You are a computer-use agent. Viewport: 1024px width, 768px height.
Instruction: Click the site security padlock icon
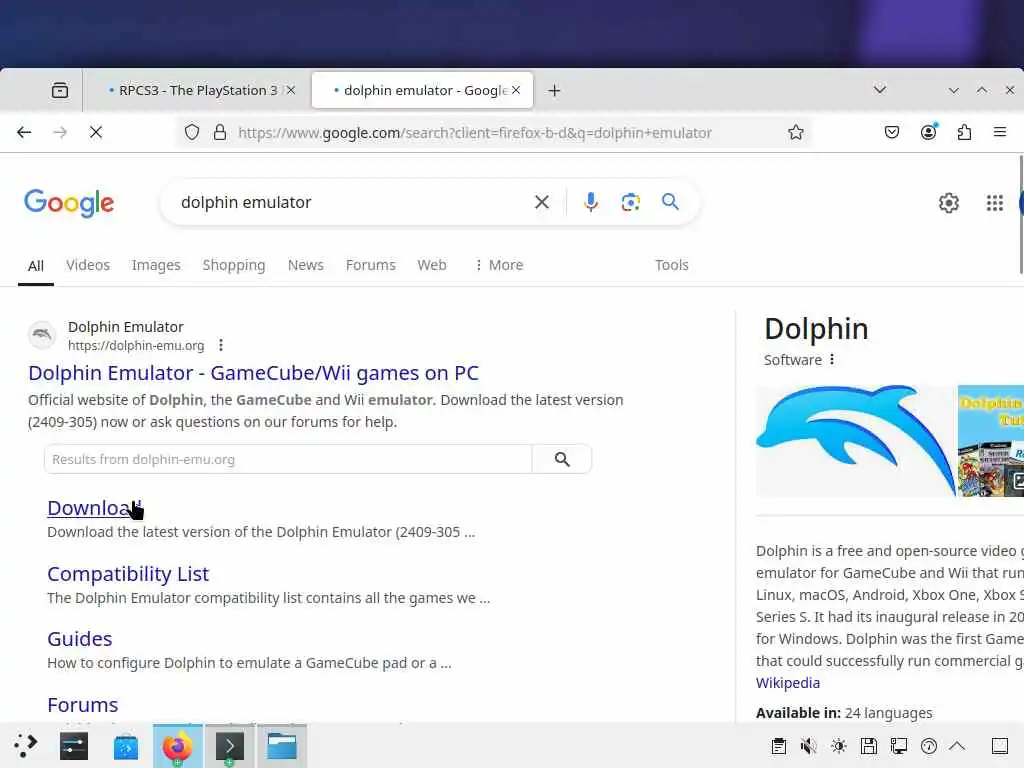point(220,133)
